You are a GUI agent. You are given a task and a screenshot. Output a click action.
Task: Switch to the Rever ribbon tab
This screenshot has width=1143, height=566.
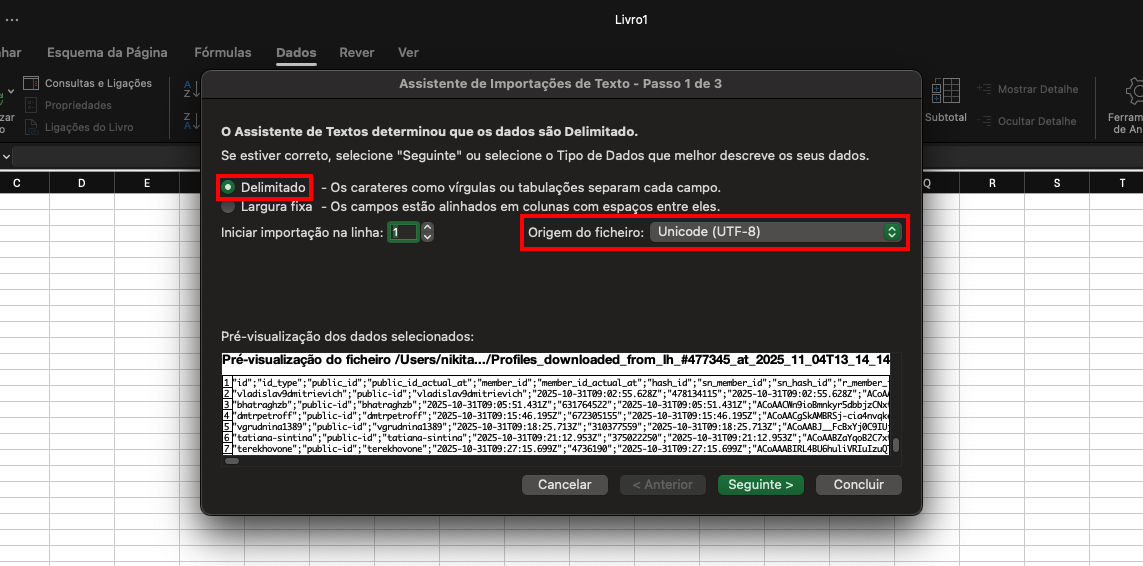(357, 52)
